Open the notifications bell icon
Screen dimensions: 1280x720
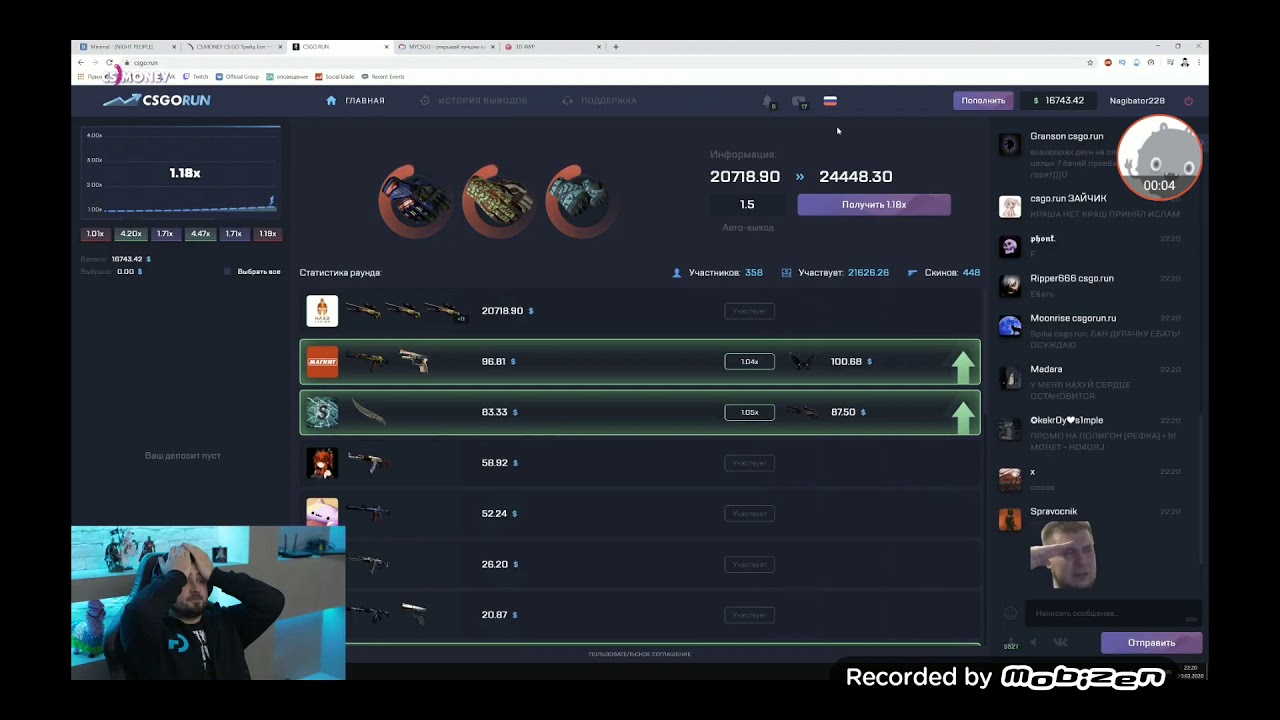[x=768, y=101]
